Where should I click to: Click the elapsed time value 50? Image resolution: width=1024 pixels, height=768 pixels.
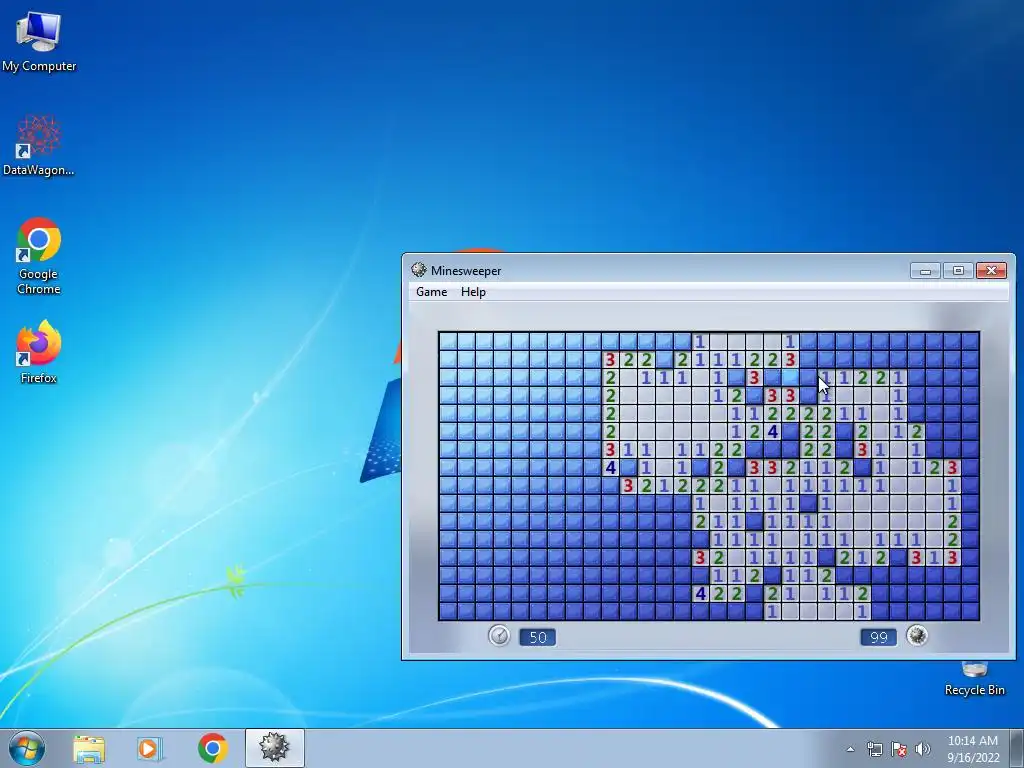537,637
